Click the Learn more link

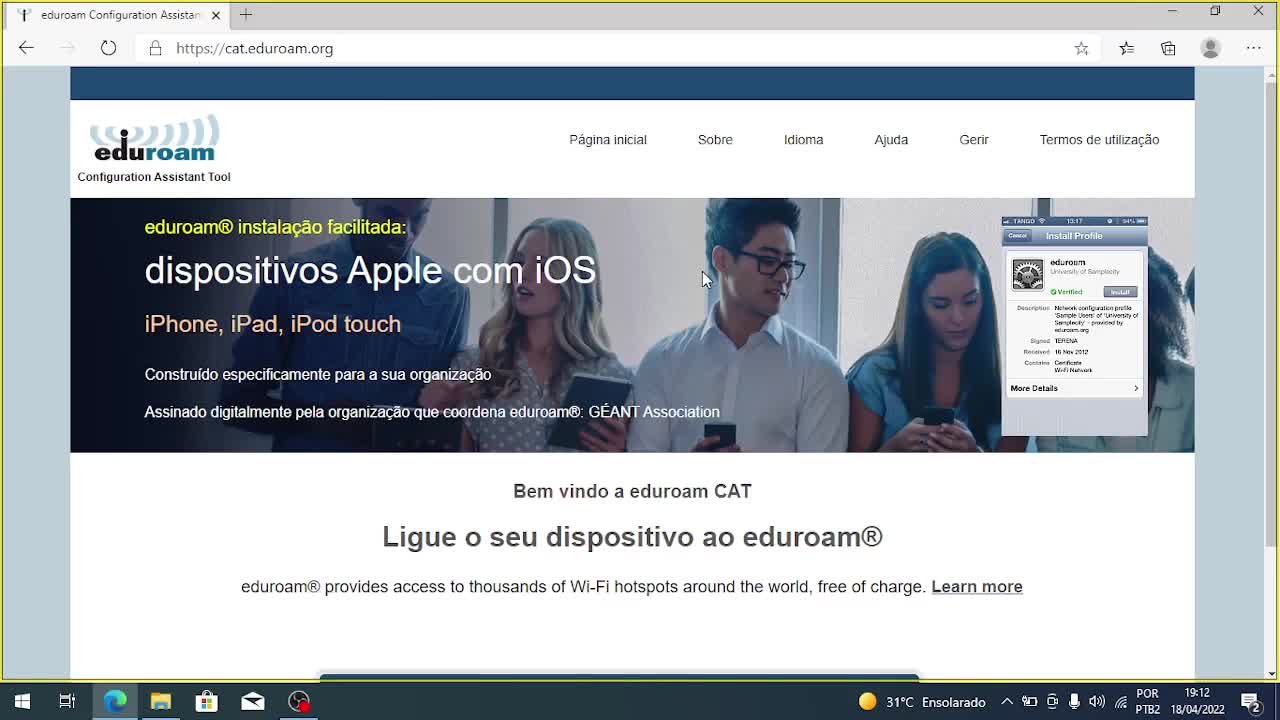[x=977, y=587]
